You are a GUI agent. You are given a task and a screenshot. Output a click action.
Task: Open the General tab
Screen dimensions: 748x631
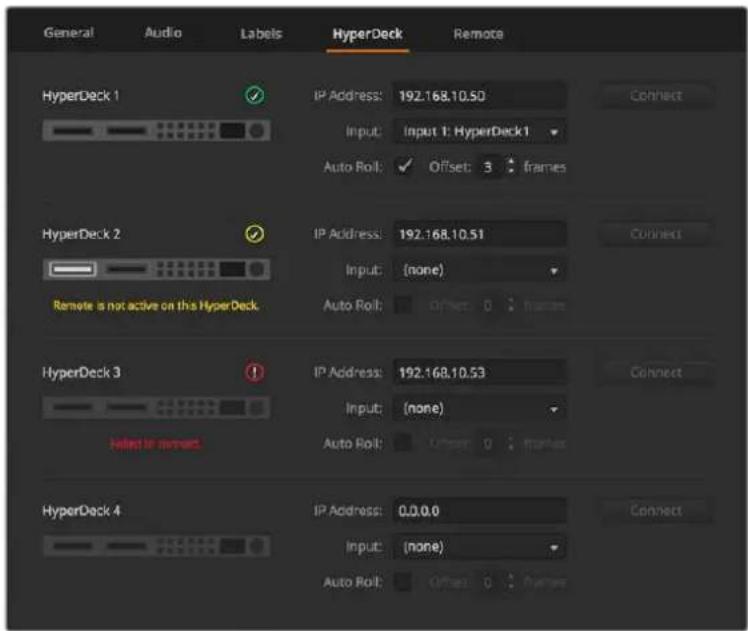coord(69,33)
